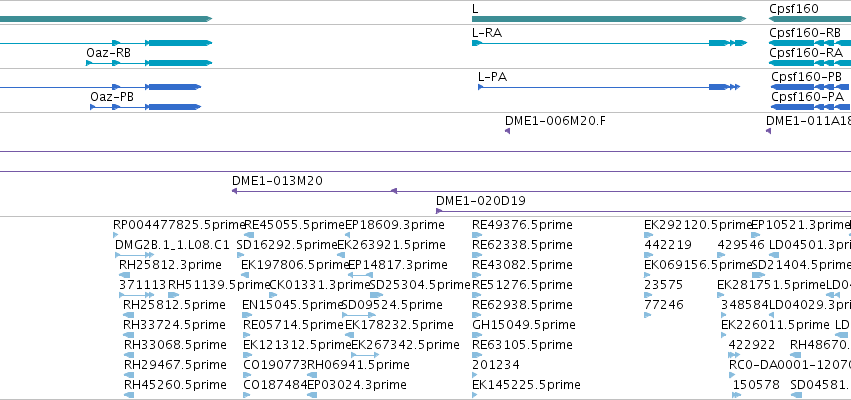Click the L-RA transcript feature

coord(609,43)
